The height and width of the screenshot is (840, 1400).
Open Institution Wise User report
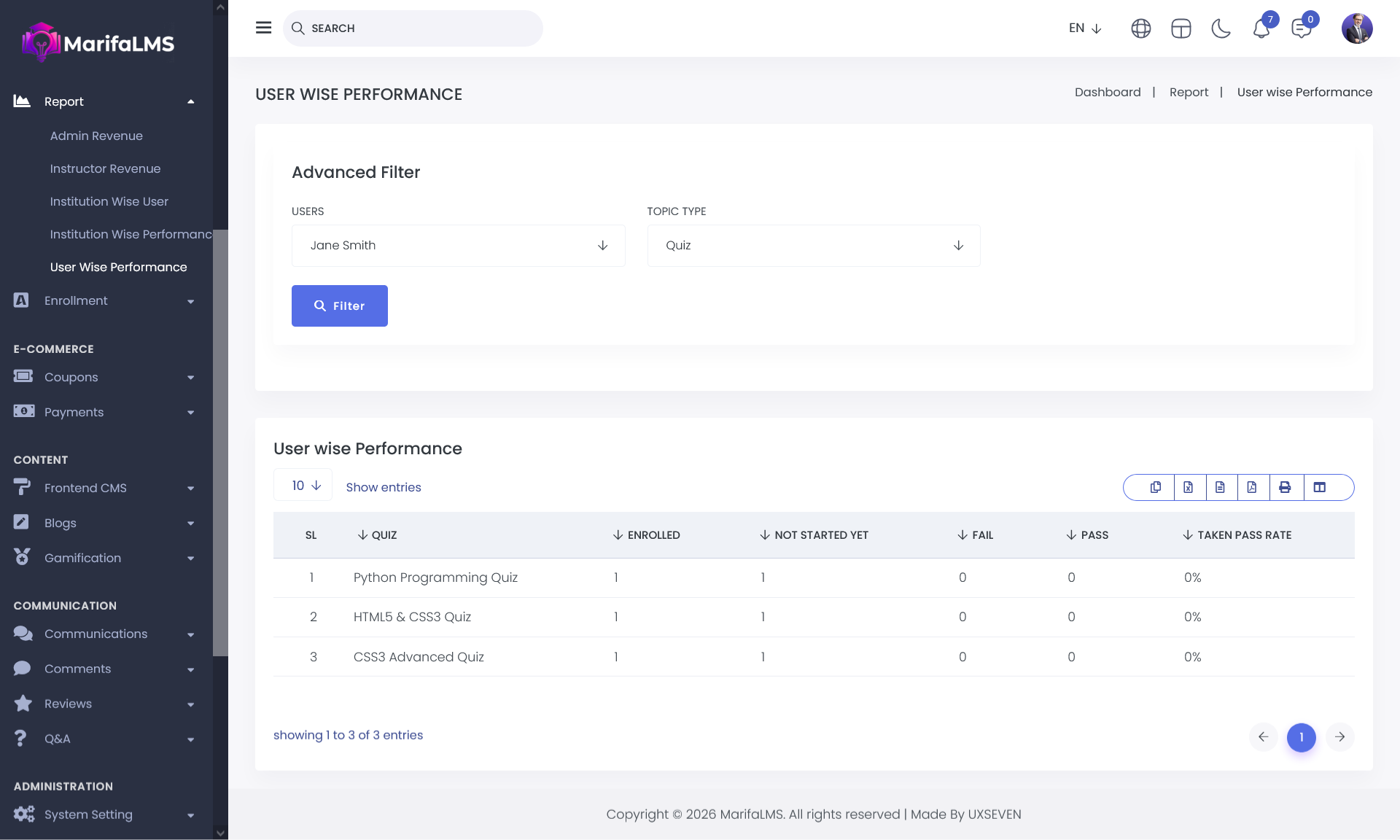tap(109, 201)
